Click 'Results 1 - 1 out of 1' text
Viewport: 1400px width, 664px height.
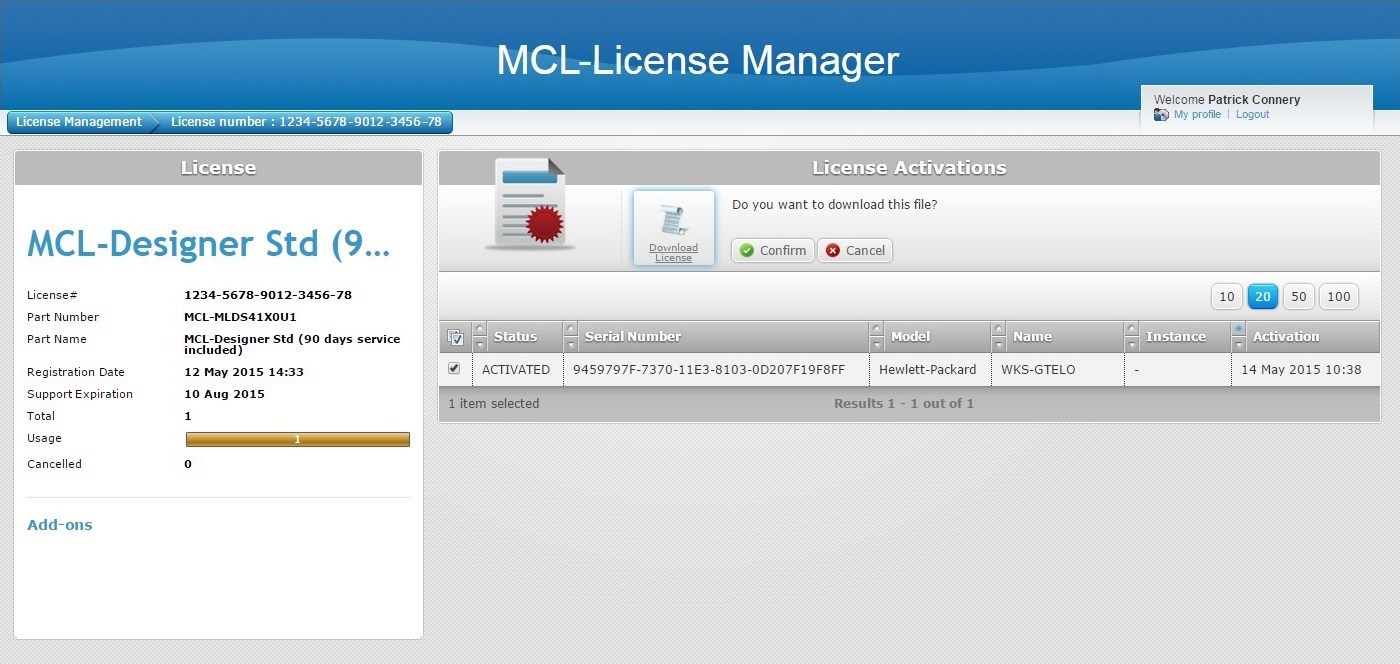click(x=904, y=404)
